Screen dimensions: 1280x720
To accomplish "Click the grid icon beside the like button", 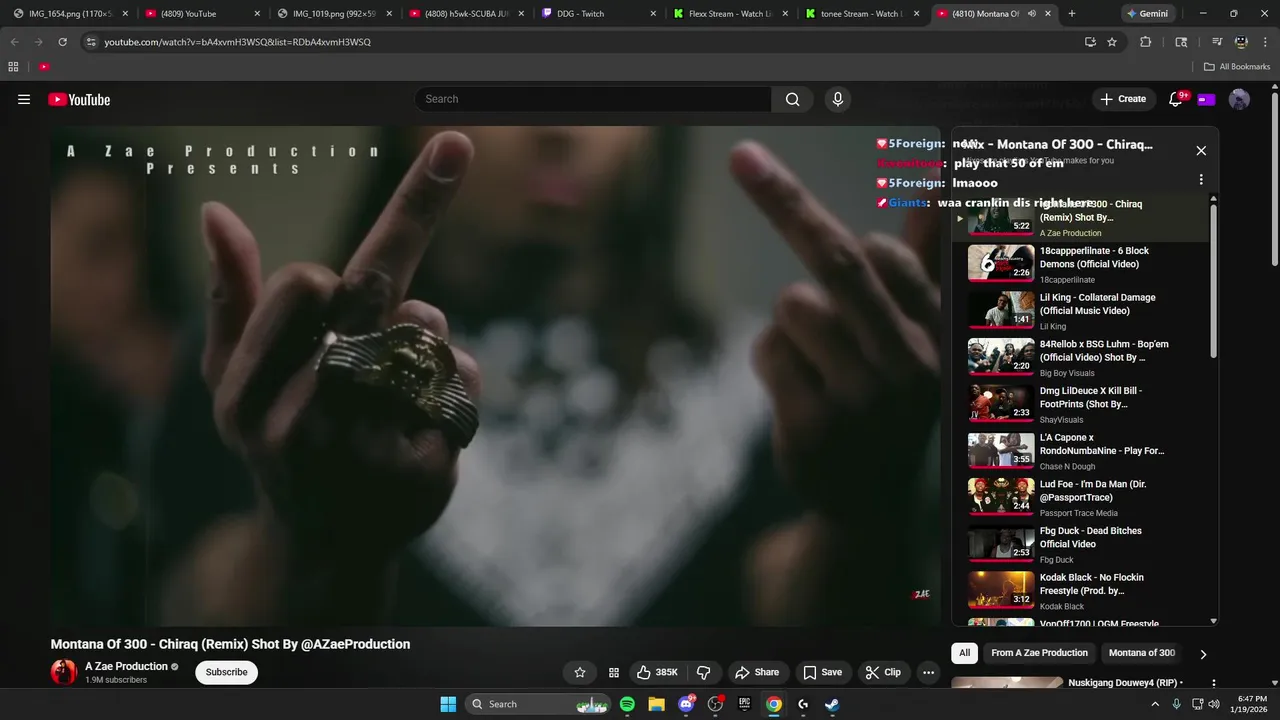I will [614, 672].
